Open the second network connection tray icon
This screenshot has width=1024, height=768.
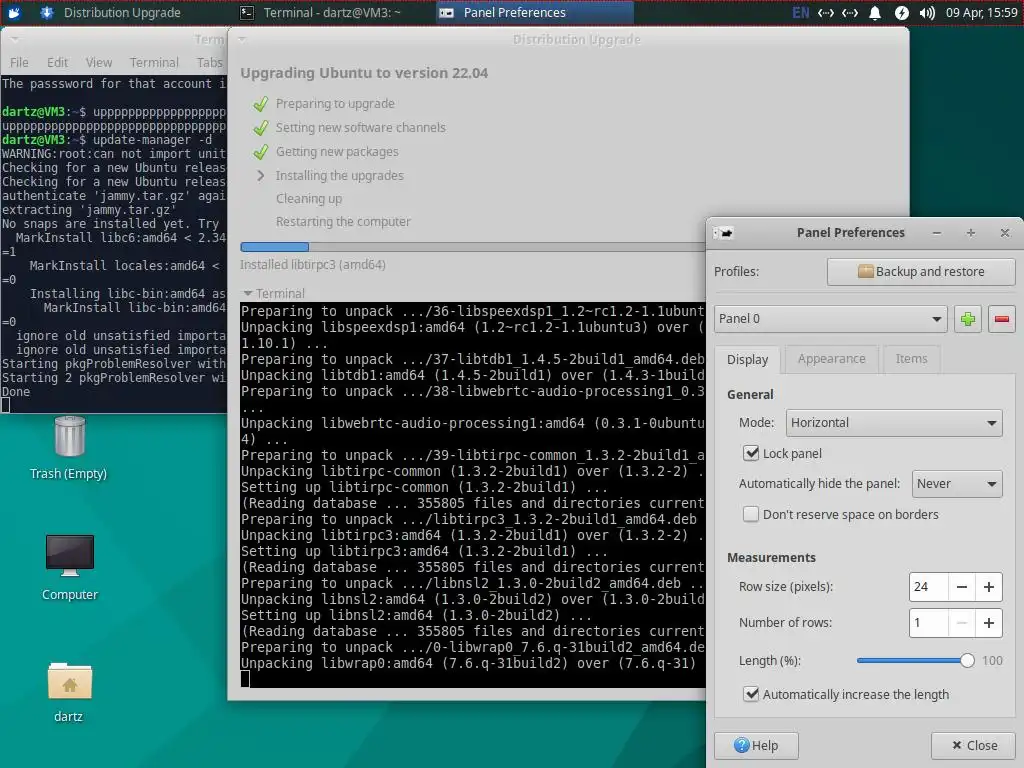point(850,12)
